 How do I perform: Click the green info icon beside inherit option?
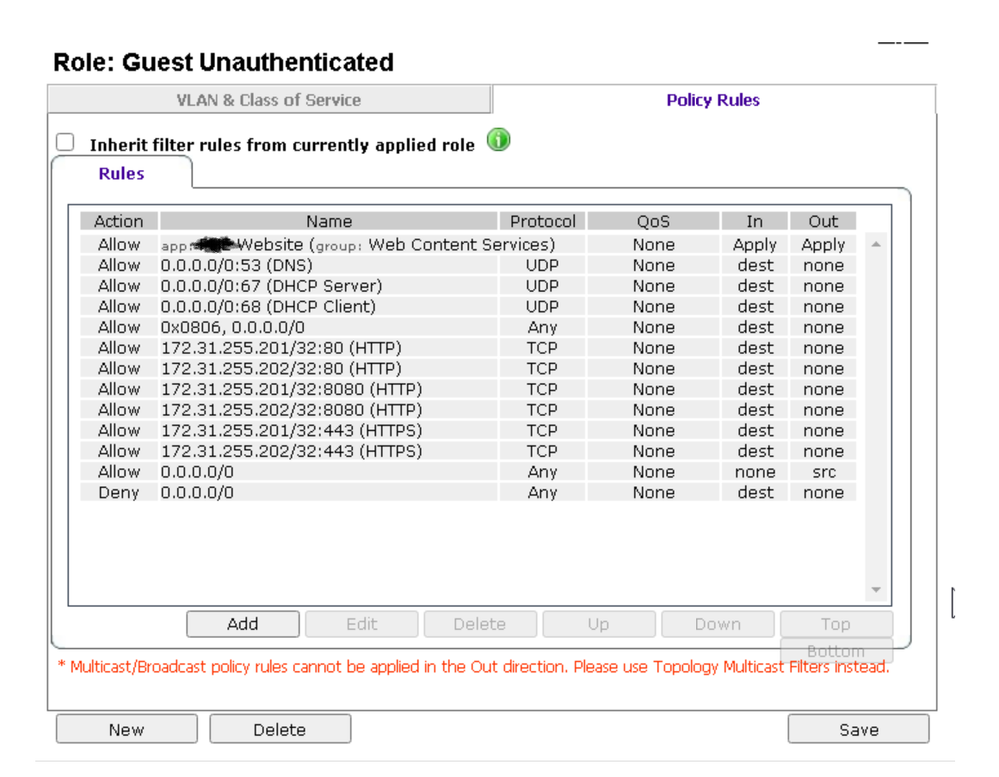tap(498, 141)
